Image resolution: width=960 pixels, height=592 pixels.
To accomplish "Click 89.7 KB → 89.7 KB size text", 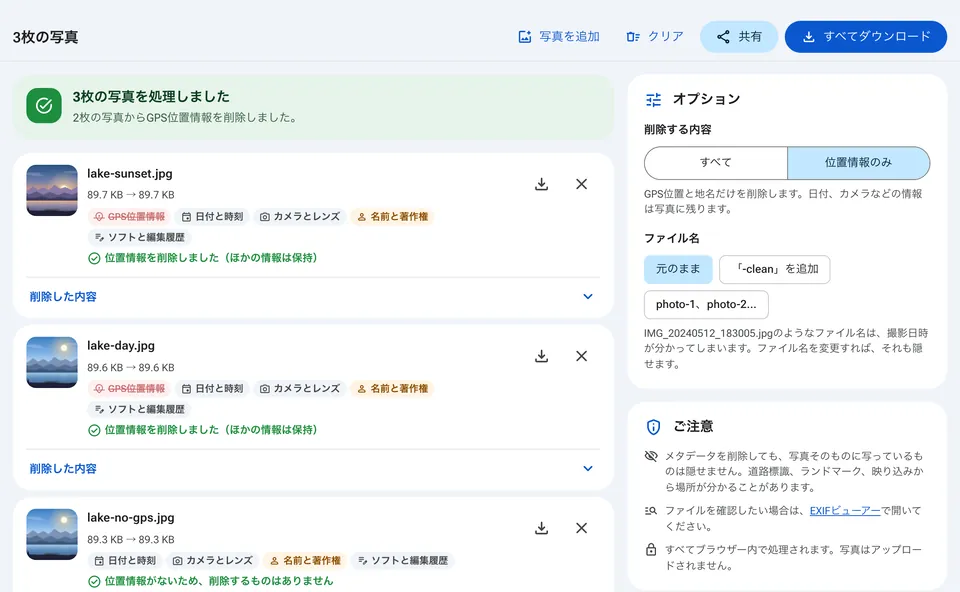I will pyautogui.click(x=130, y=195).
